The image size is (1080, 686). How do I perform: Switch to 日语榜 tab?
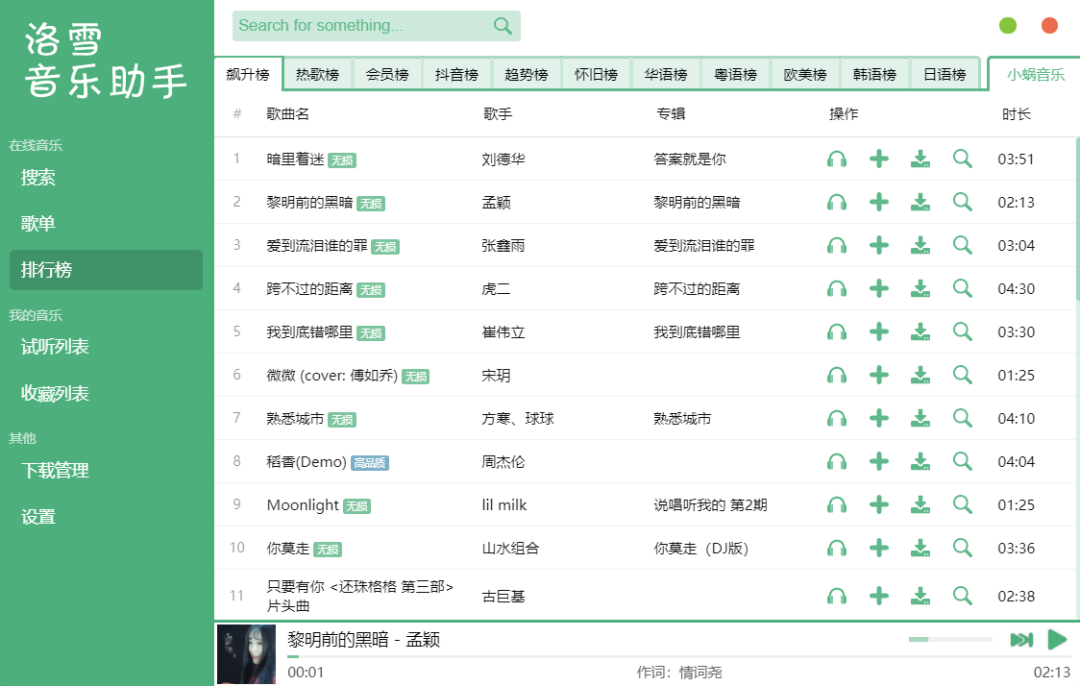(x=944, y=74)
